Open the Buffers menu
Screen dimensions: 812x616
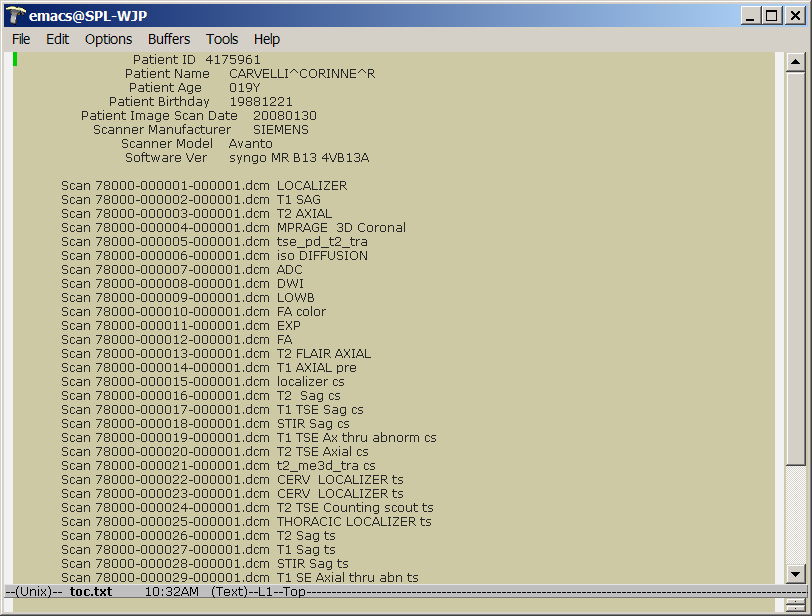click(x=168, y=39)
